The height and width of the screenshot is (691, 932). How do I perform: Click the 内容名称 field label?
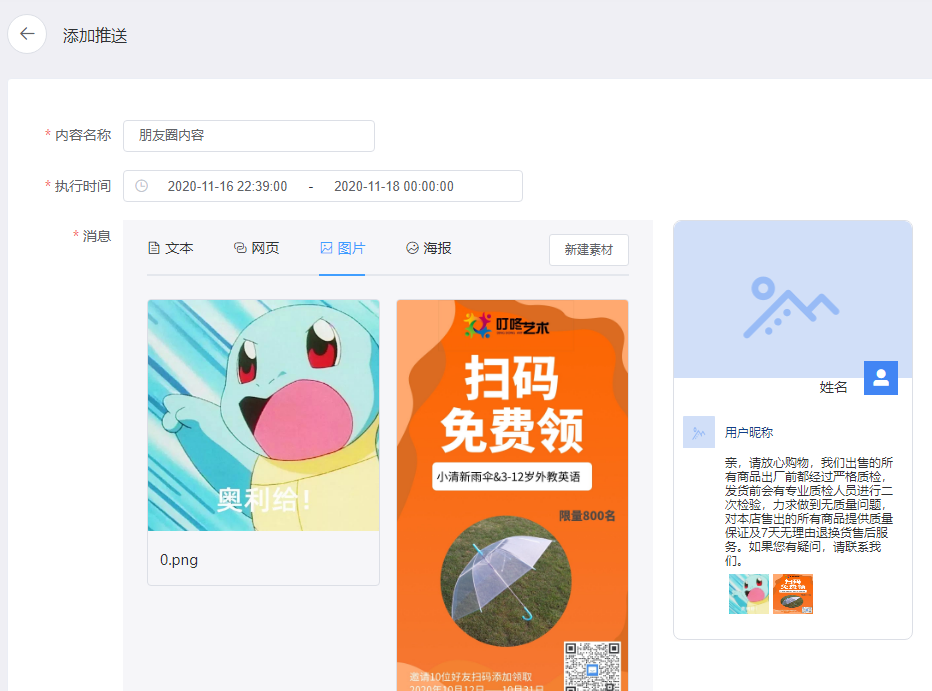[83, 135]
